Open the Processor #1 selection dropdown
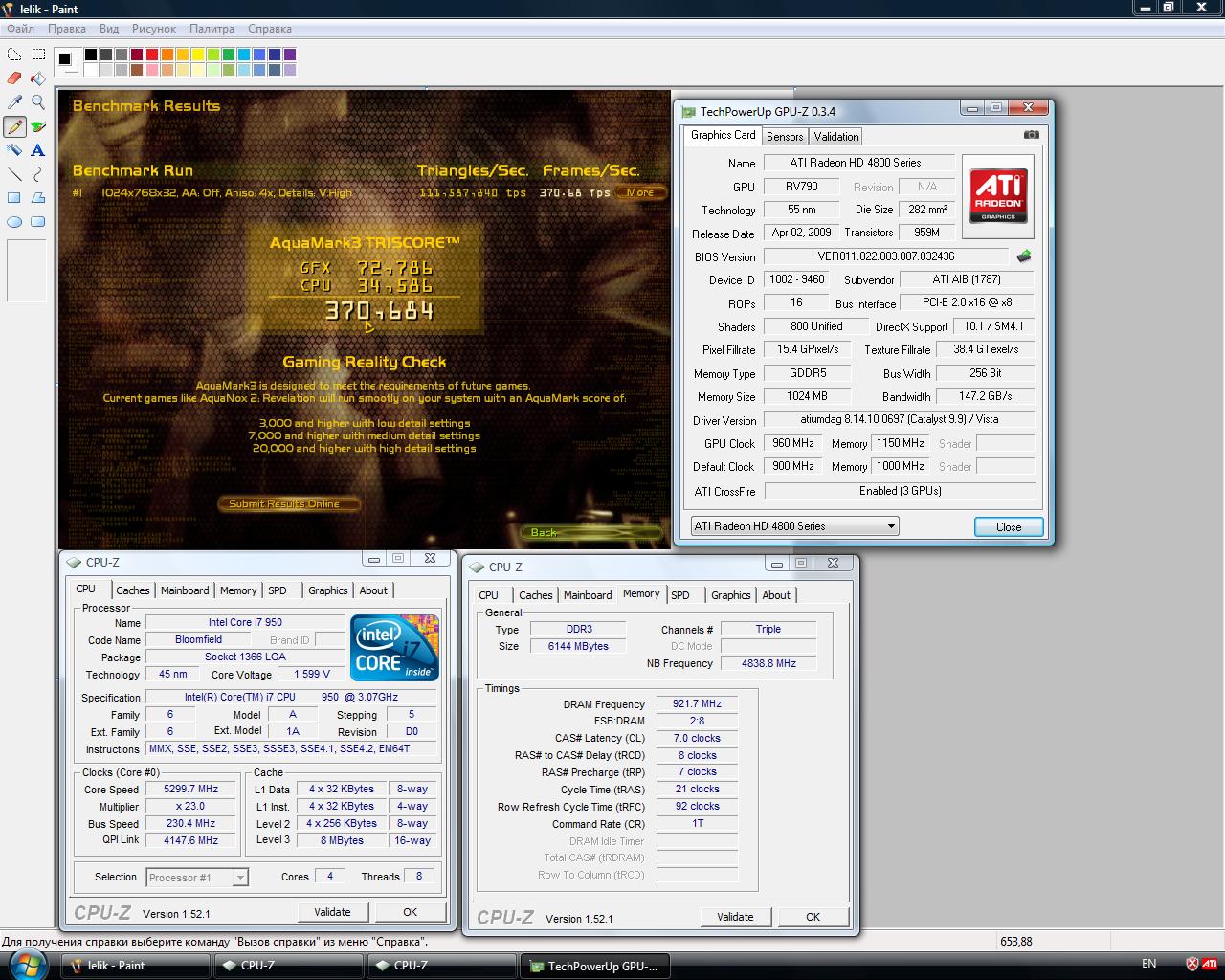The height and width of the screenshot is (980, 1225). coord(197,877)
